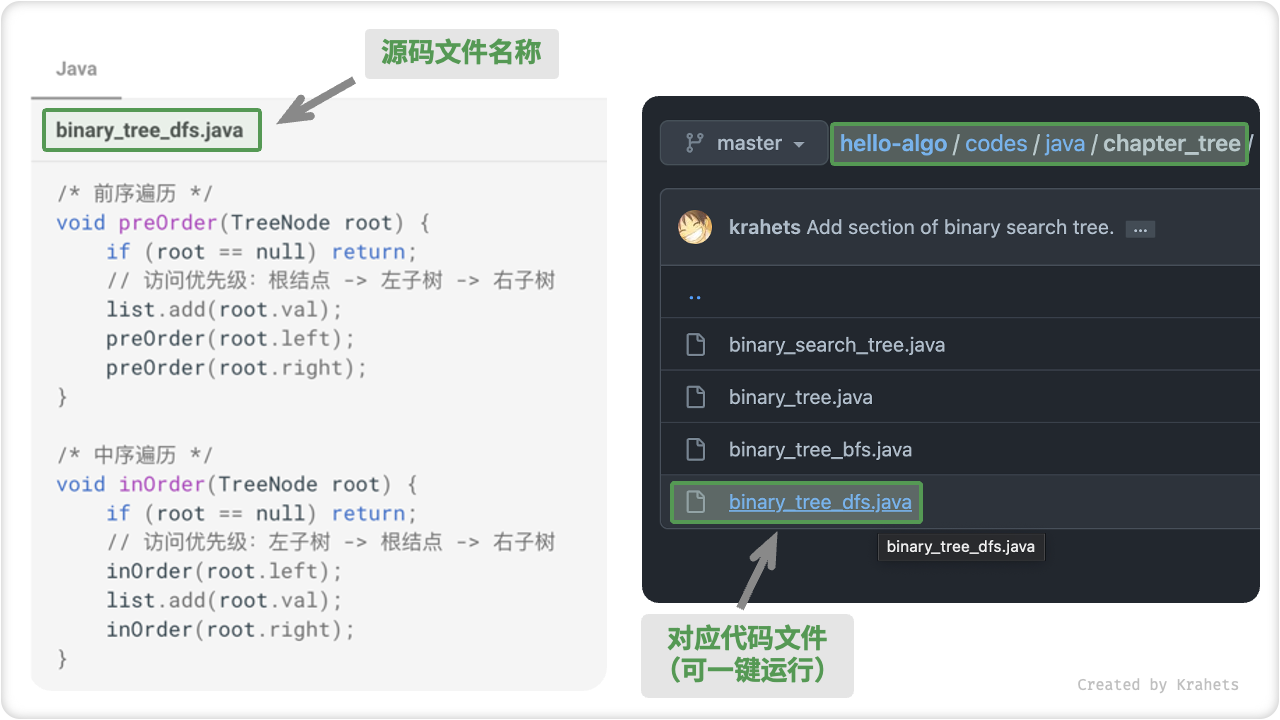This screenshot has height=720, width=1280.
Task: Click the binary_tree_dfs.java header in code panel
Action: [x=151, y=130]
